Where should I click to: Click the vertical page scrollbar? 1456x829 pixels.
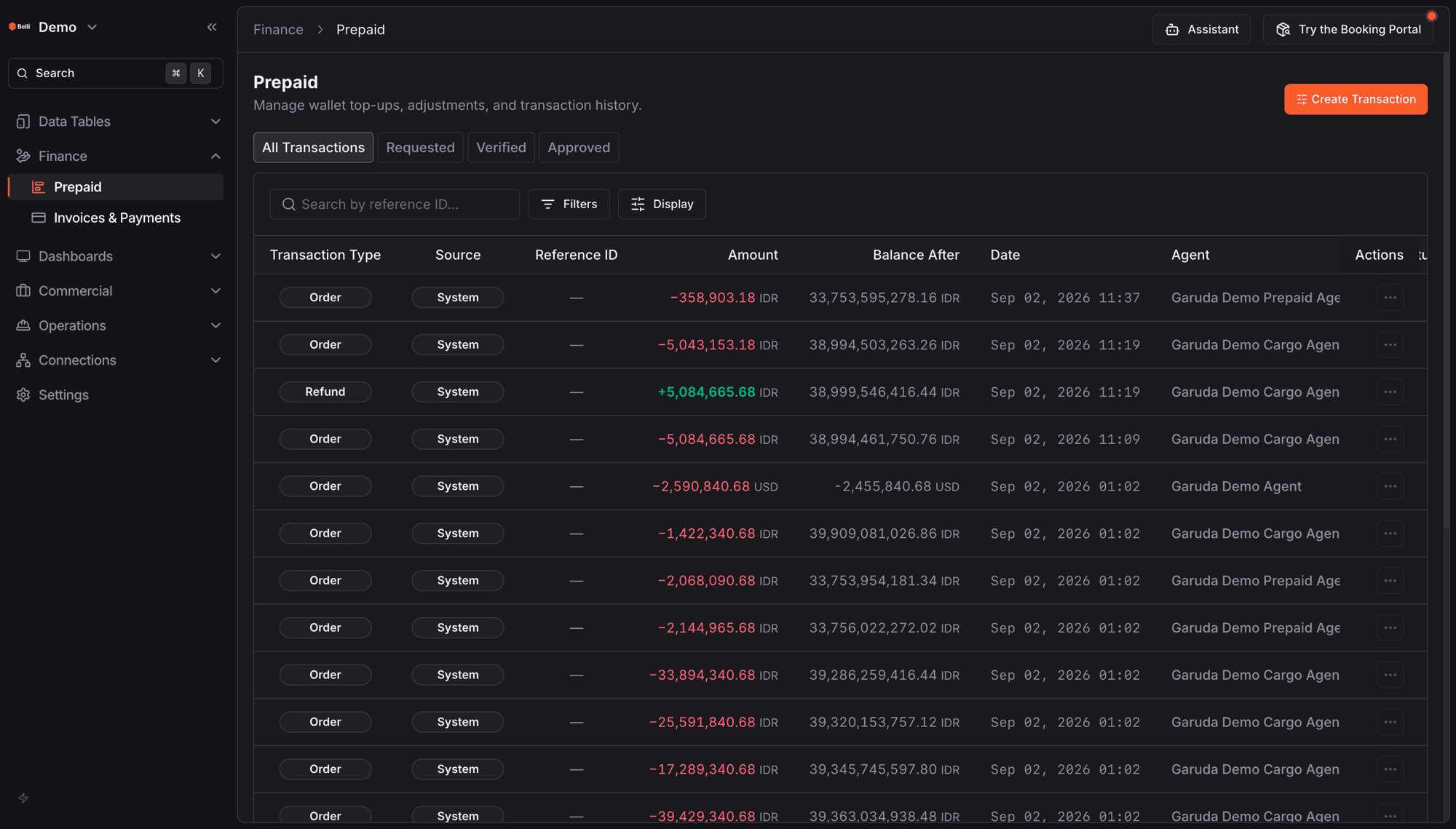[x=1446, y=291]
